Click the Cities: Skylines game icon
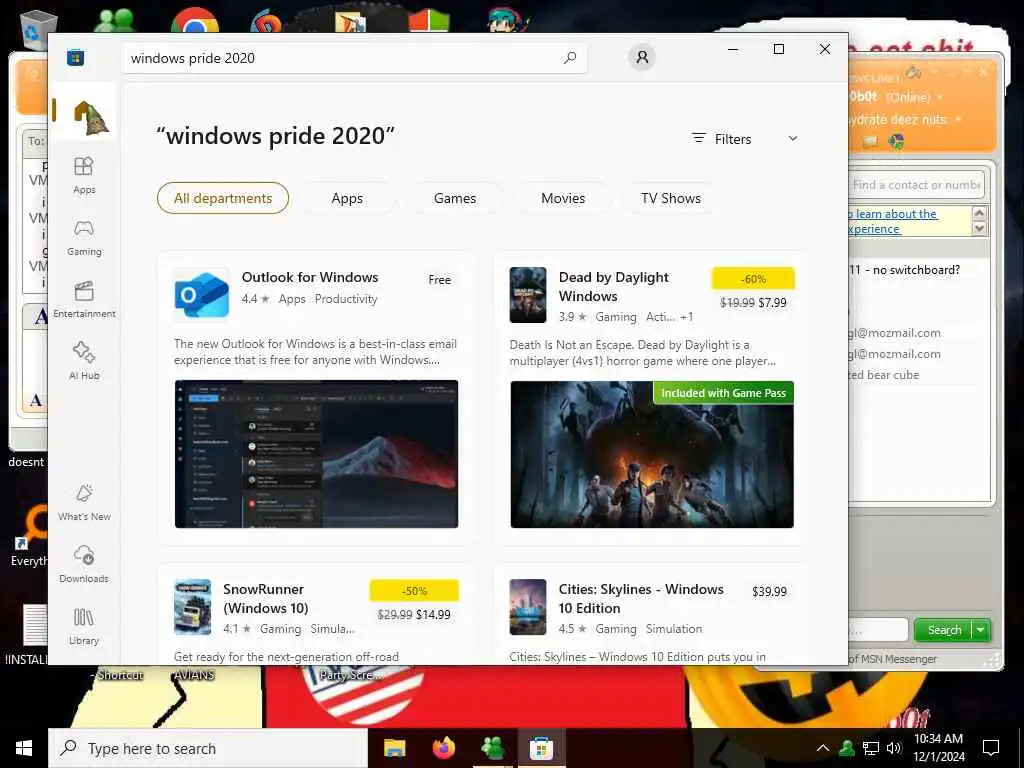 [528, 607]
